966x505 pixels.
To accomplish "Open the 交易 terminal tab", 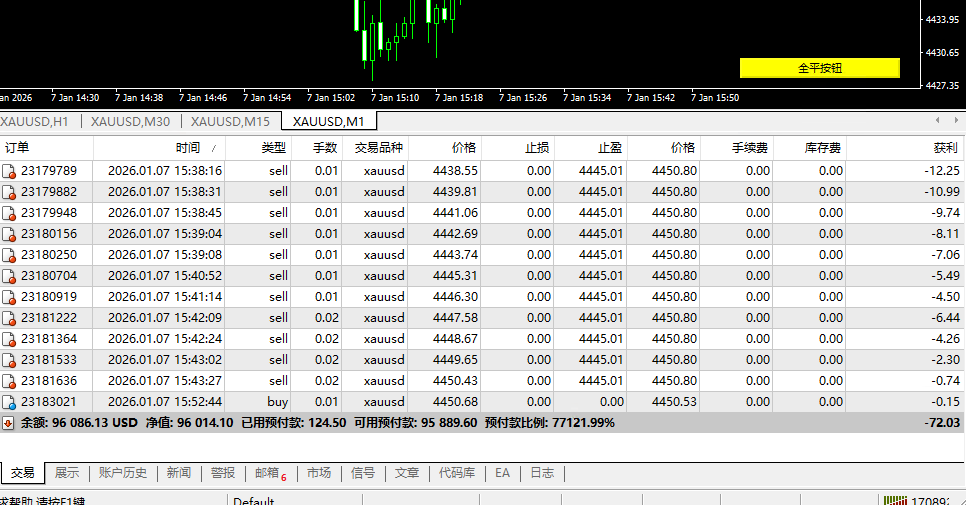I will (23, 472).
